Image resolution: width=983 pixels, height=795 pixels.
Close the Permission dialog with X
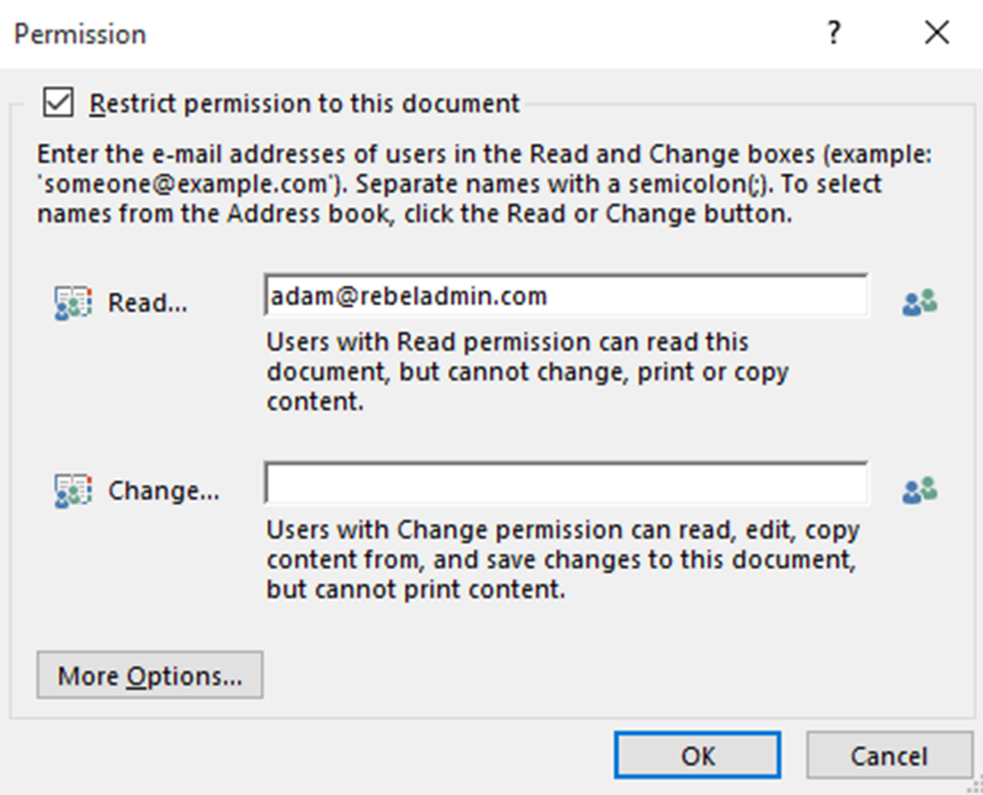(937, 33)
